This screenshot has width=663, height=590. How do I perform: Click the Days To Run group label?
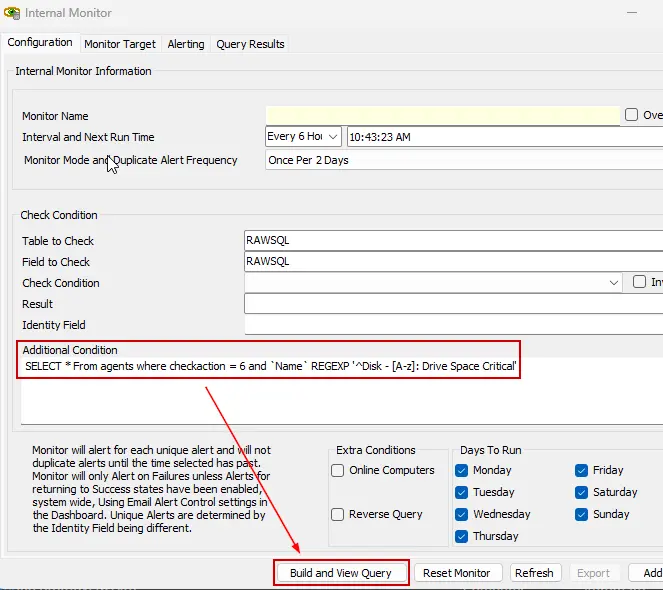490,450
